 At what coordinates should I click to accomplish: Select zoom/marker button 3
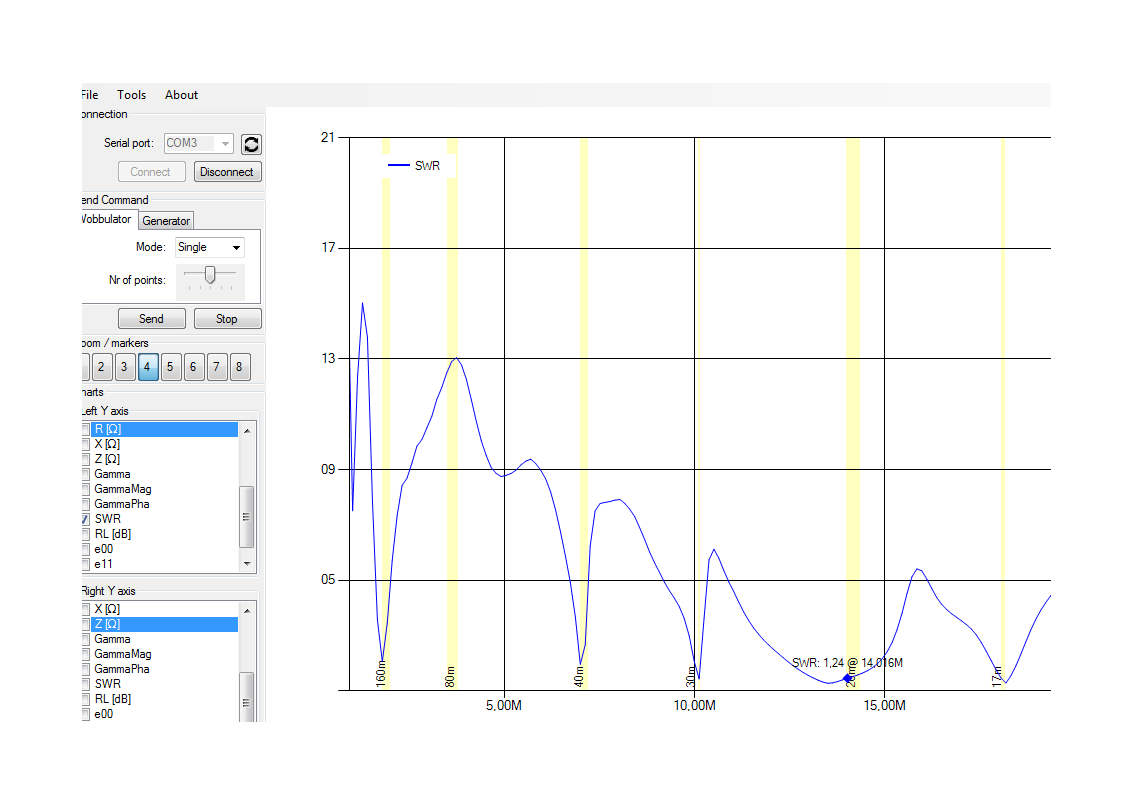click(124, 367)
